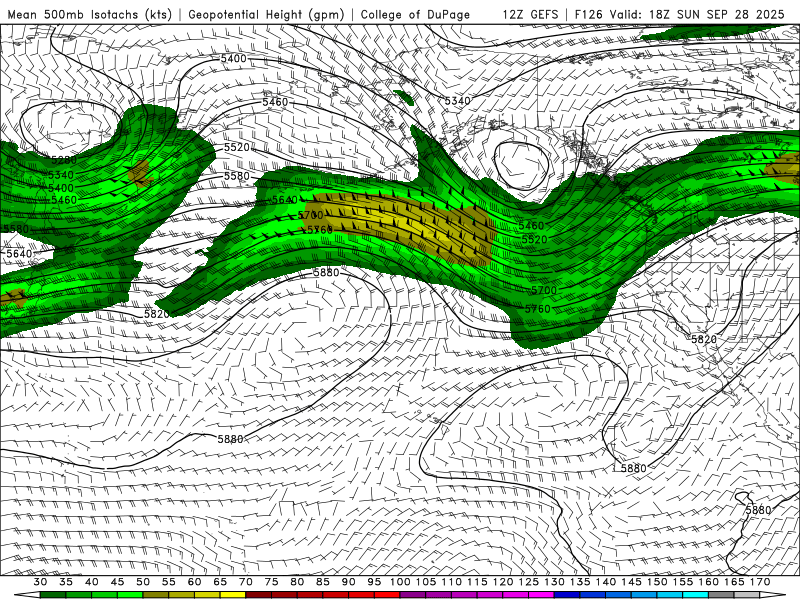Click the '160' value on the isotach scale
The width and height of the screenshot is (800, 600).
pos(708,582)
